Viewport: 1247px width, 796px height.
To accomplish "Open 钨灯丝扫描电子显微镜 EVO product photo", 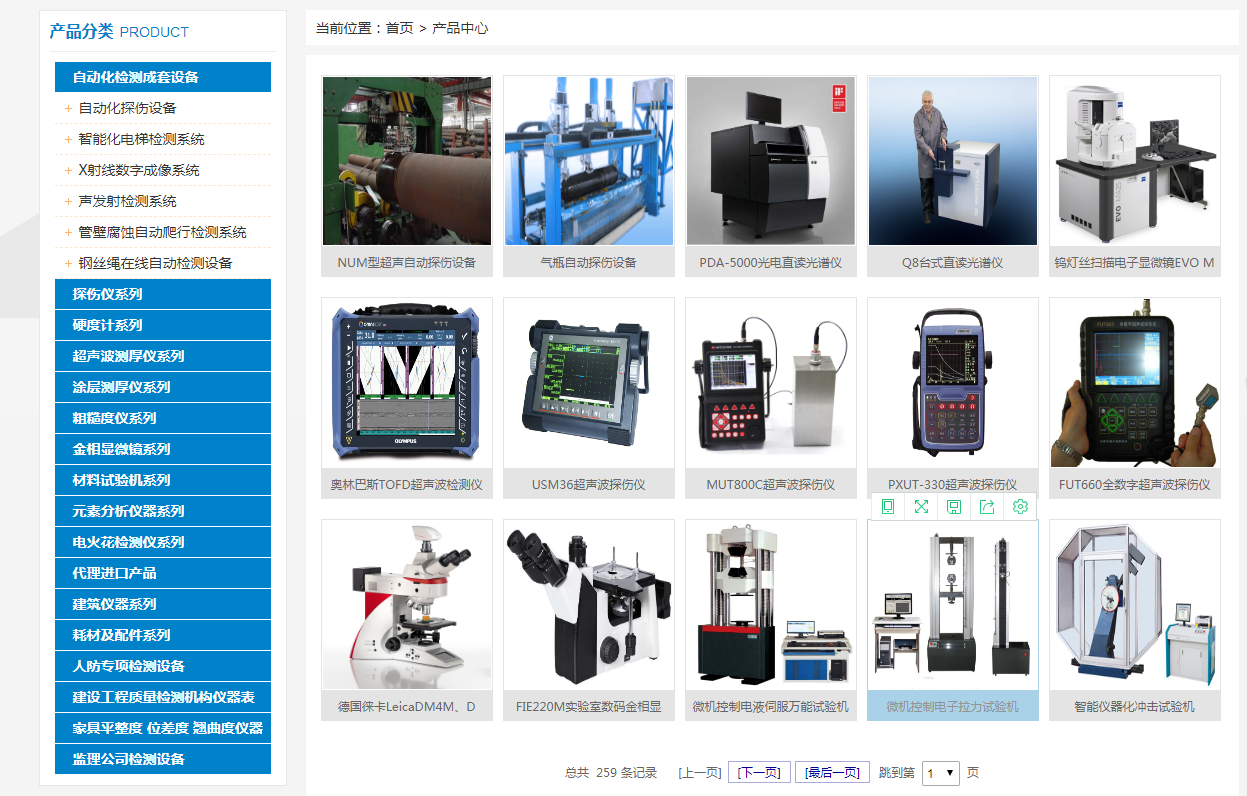I will click(x=1135, y=161).
